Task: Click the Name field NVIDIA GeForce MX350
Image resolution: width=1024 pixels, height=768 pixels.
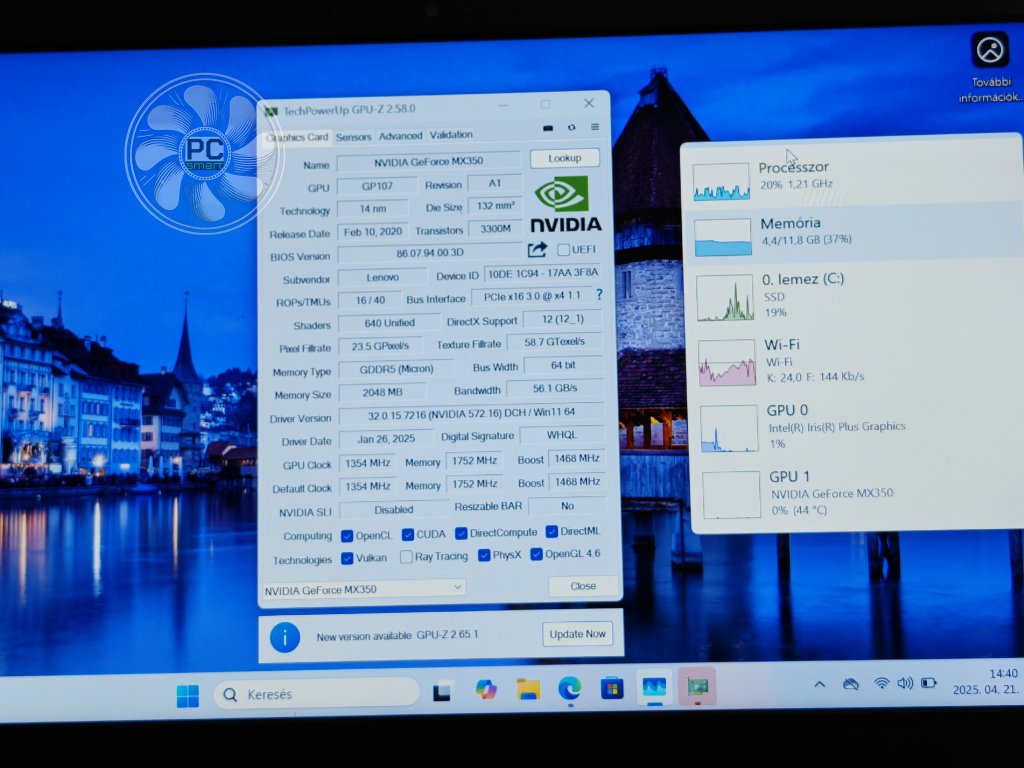Action: [428, 161]
